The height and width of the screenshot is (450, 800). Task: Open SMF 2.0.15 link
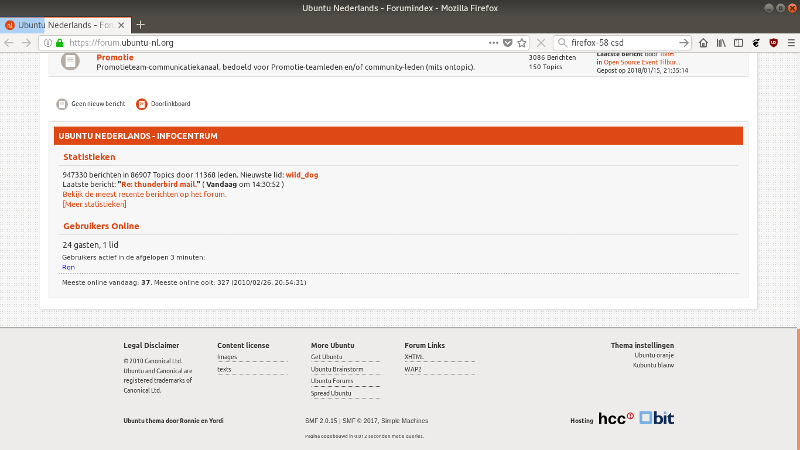click(321, 421)
